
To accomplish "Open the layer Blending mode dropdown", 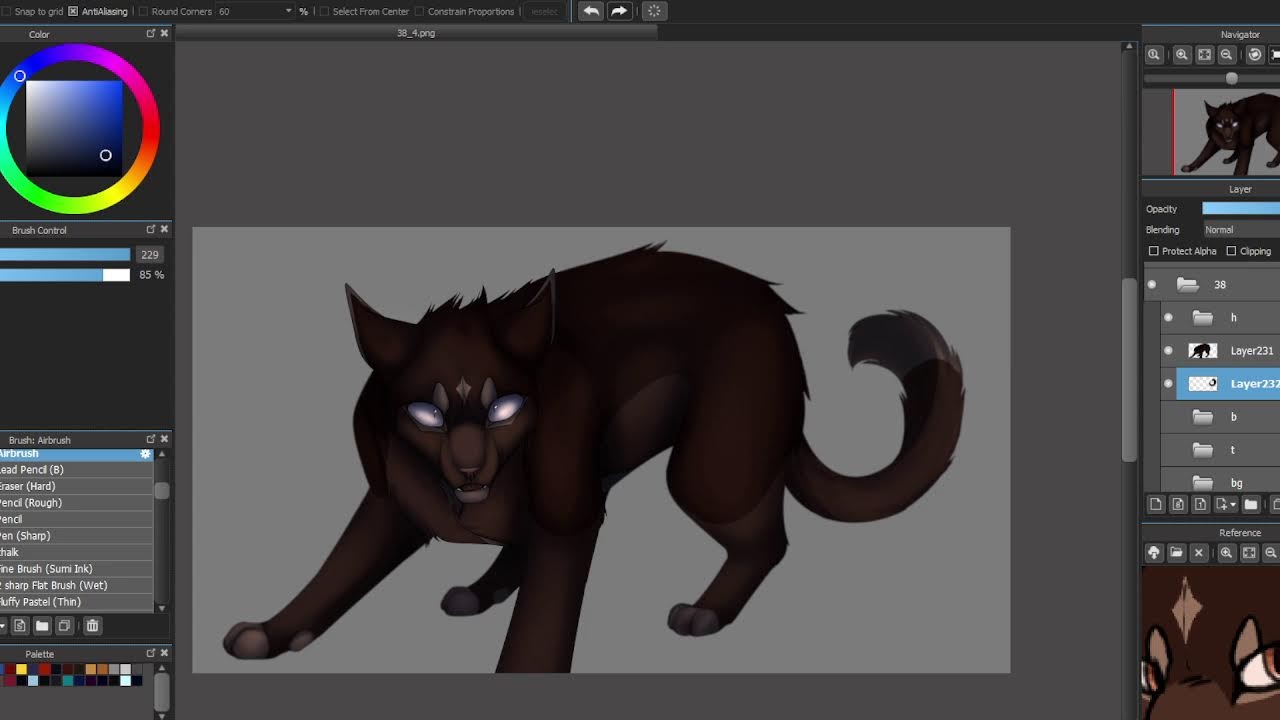I will [1241, 230].
